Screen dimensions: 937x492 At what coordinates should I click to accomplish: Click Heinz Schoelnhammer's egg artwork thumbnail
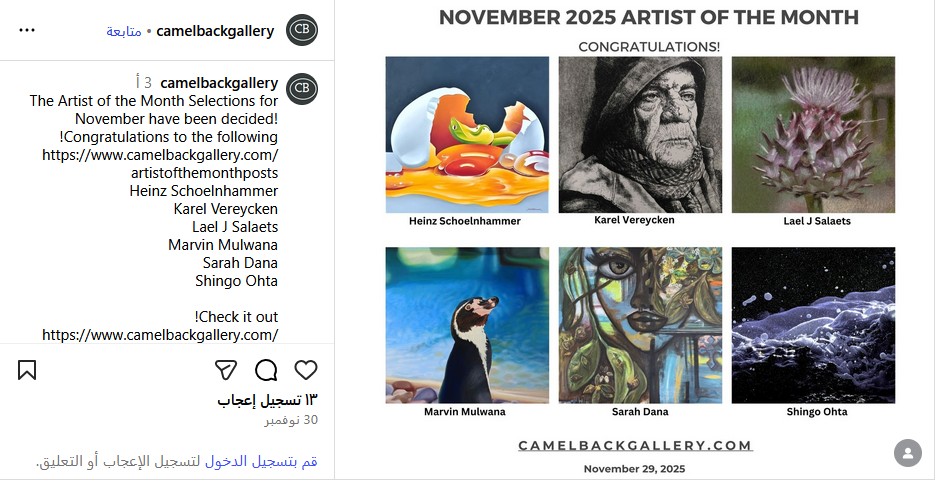[x=467, y=134]
